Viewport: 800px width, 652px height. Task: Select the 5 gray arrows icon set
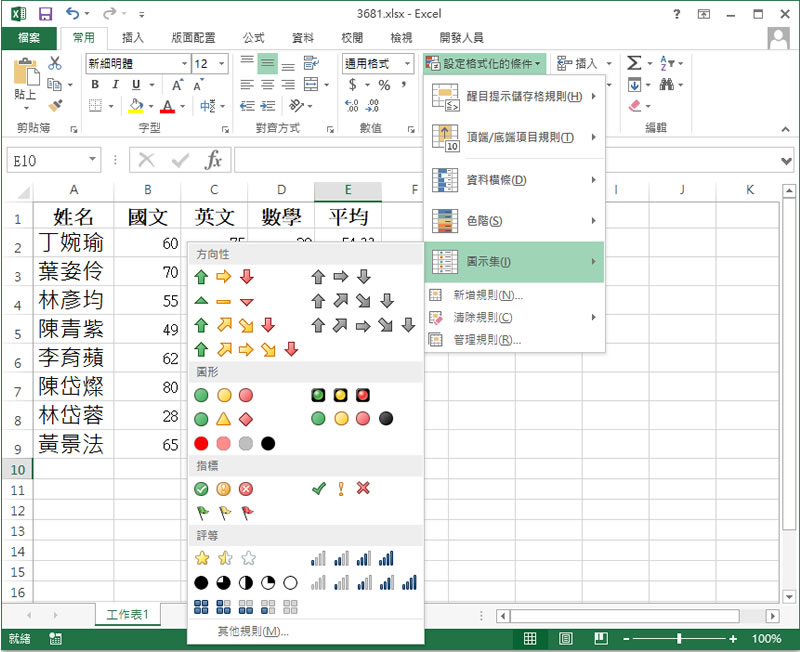363,325
